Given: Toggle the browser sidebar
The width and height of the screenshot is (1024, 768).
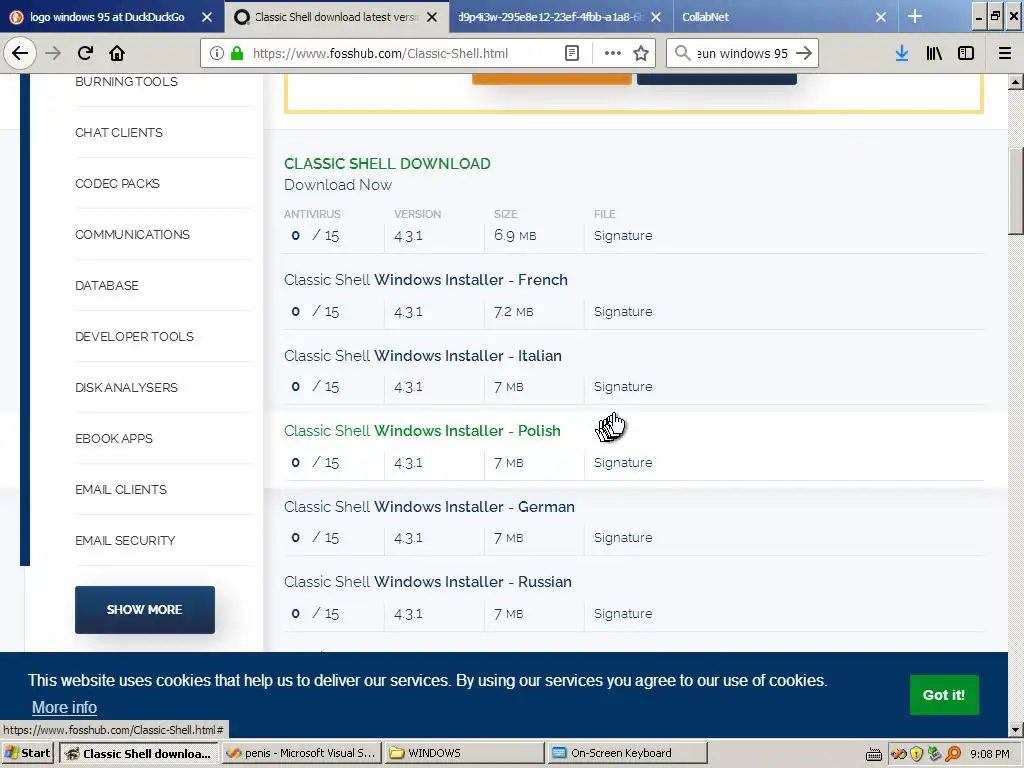Looking at the screenshot, I should click(x=966, y=53).
